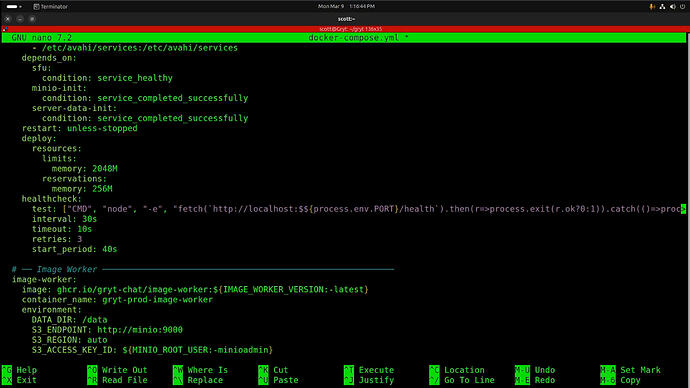
Task: Click the Terminator grouping icon on the red titlebar
Action: pyautogui.click(x=5, y=29)
